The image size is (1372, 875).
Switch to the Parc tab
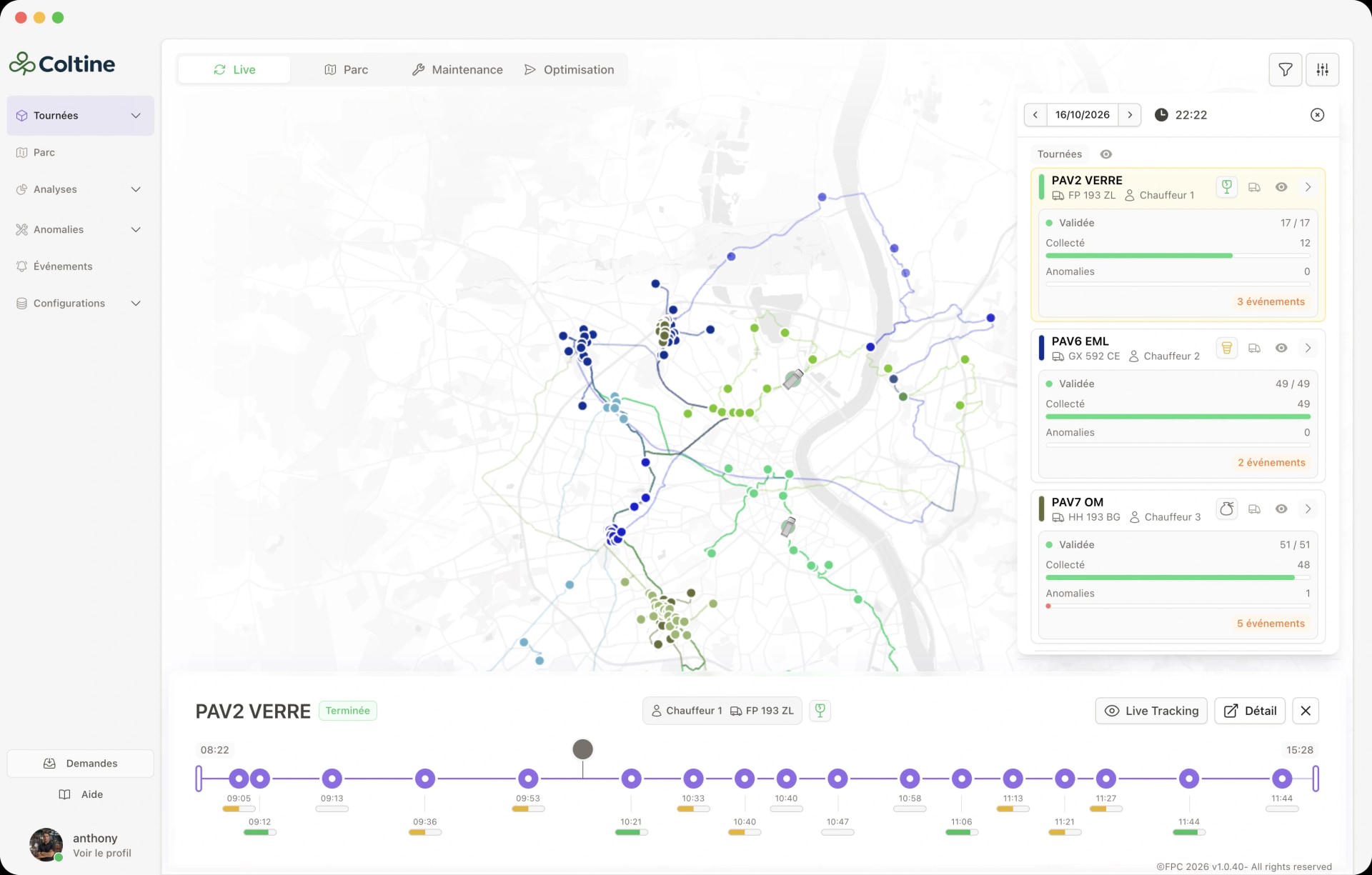pyautogui.click(x=346, y=69)
